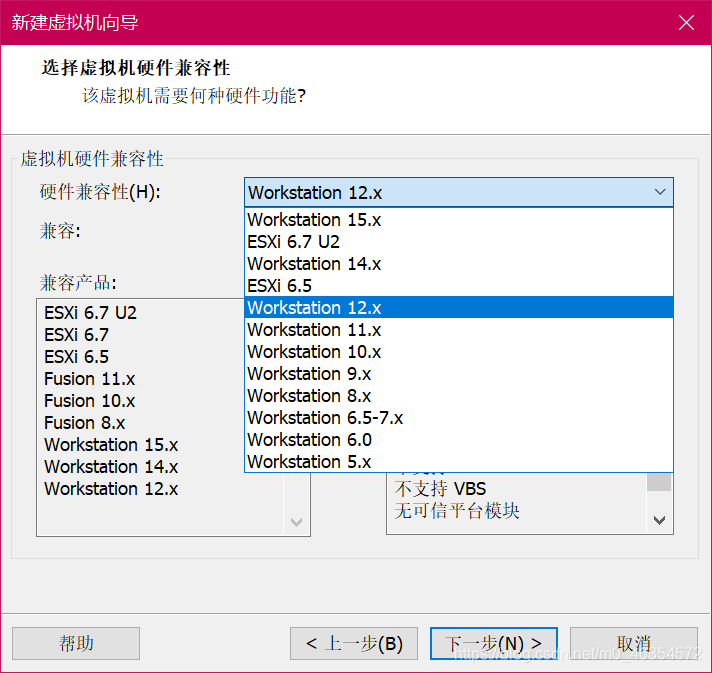Click 不支持 VBS limitation entry
Viewport: 712px width, 673px height.
440,489
